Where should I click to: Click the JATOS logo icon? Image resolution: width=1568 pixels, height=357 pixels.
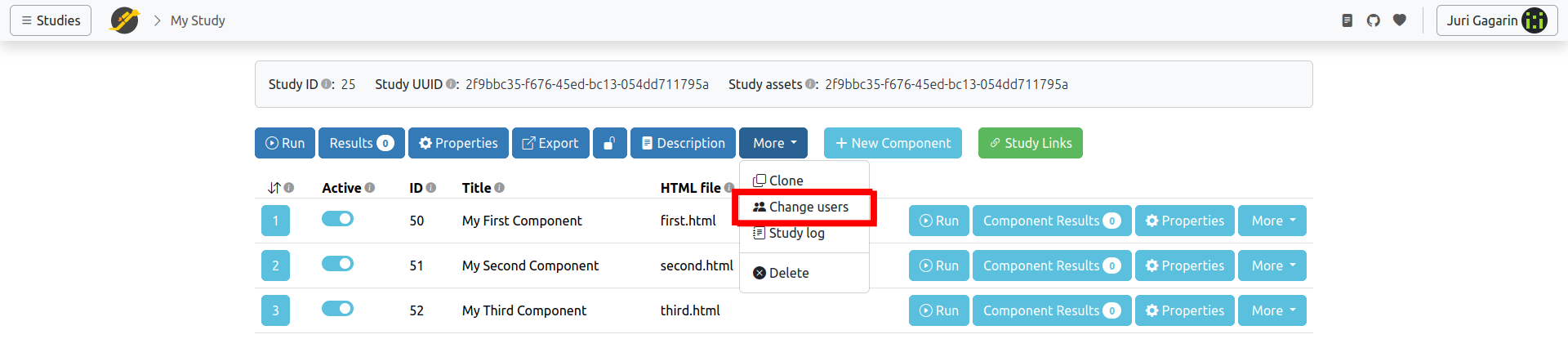click(x=124, y=20)
